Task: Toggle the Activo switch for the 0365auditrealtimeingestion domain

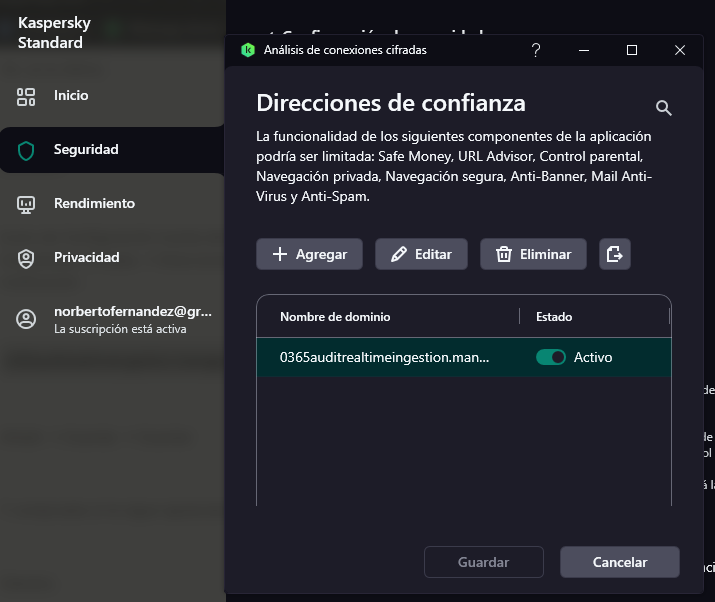Action: (x=550, y=357)
